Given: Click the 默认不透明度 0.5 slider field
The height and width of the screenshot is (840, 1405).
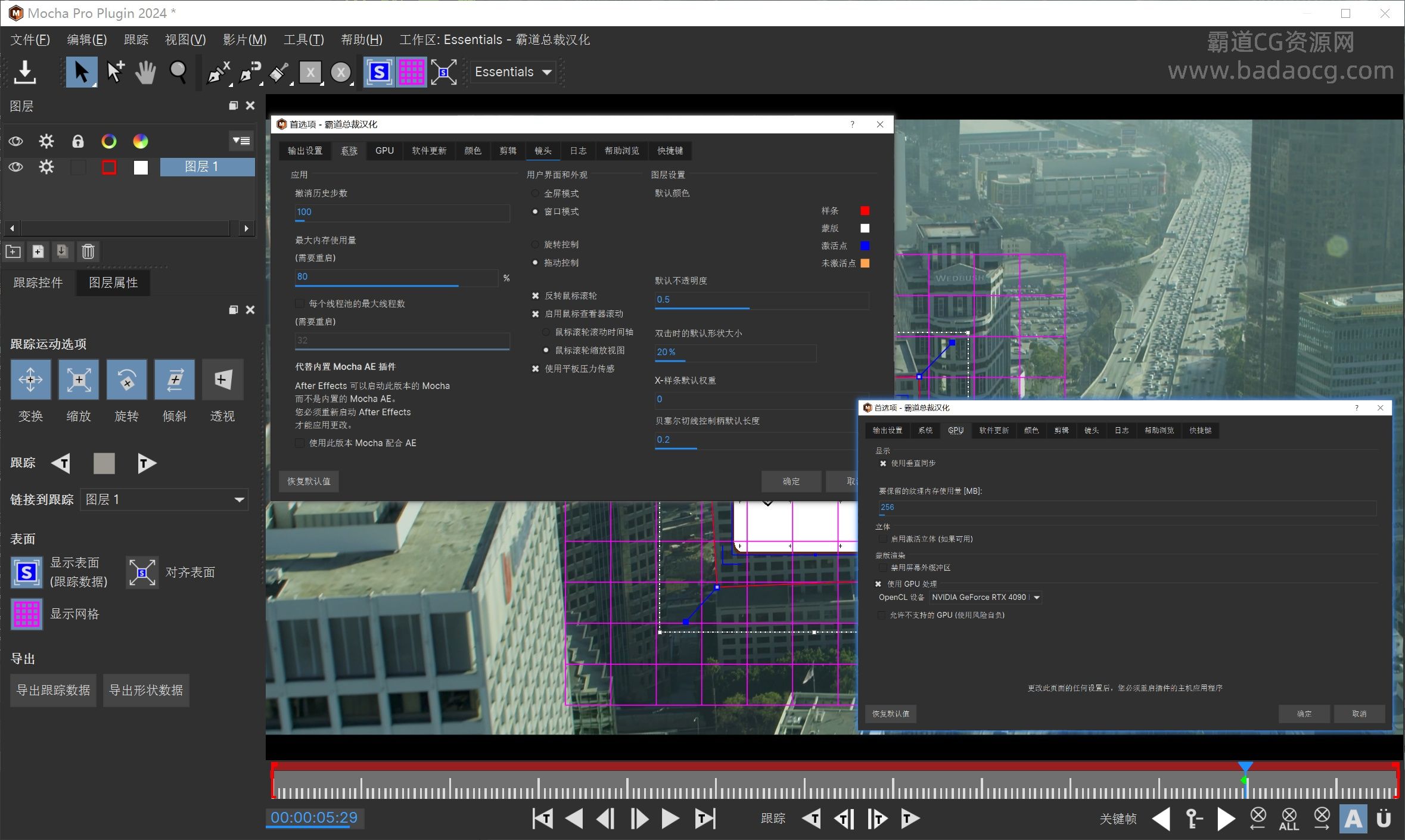Looking at the screenshot, I should coord(761,300).
